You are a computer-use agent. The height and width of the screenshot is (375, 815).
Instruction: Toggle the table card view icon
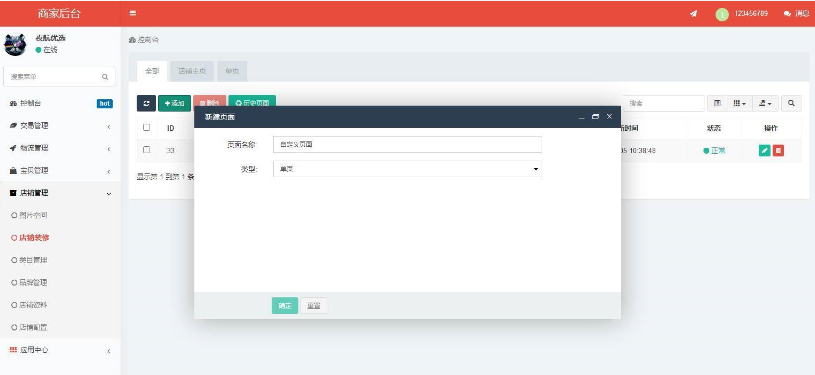point(717,104)
